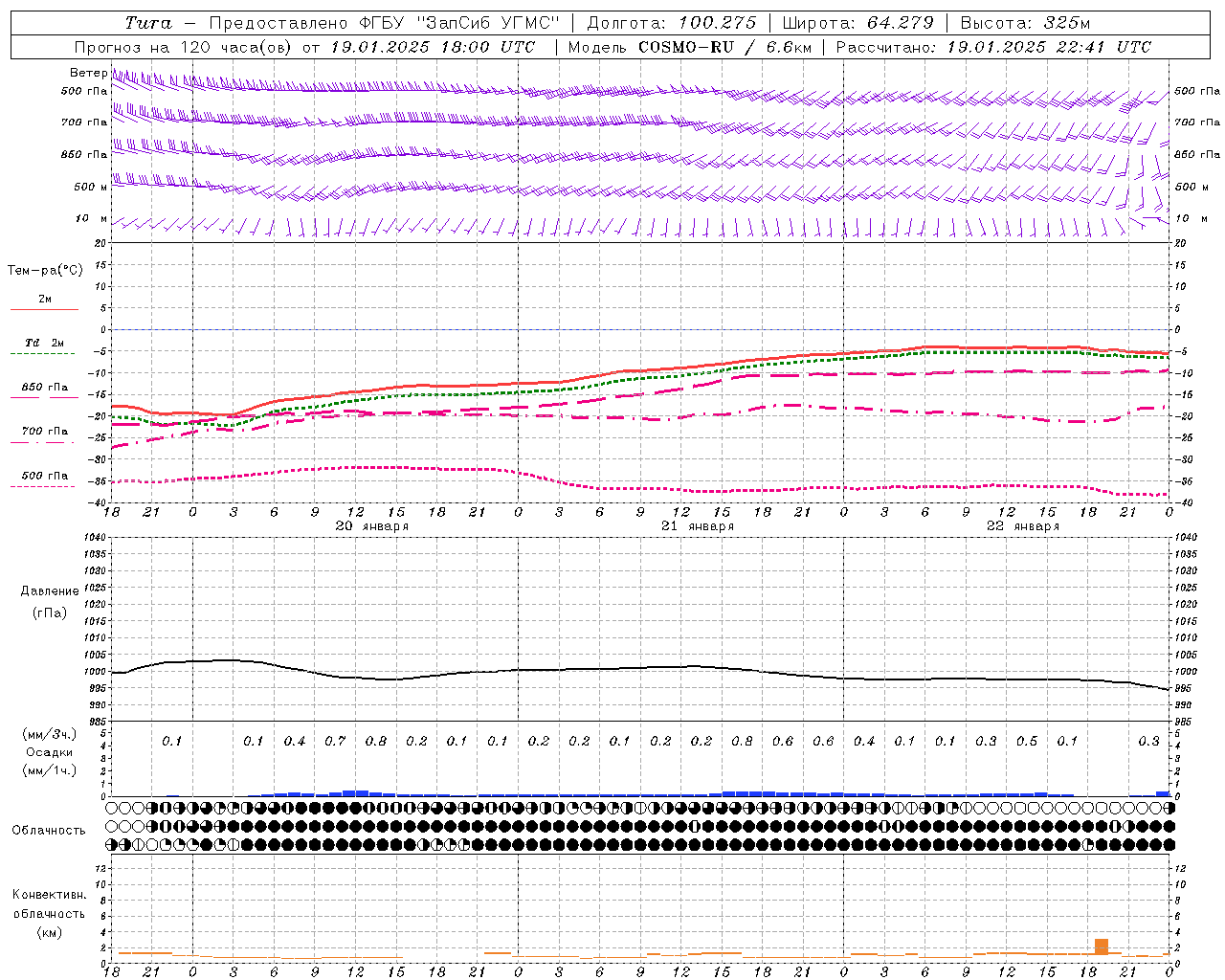Click the Конвективн. convective cloud label
This screenshot has width=1225, height=980.
pyautogui.click(x=49, y=895)
